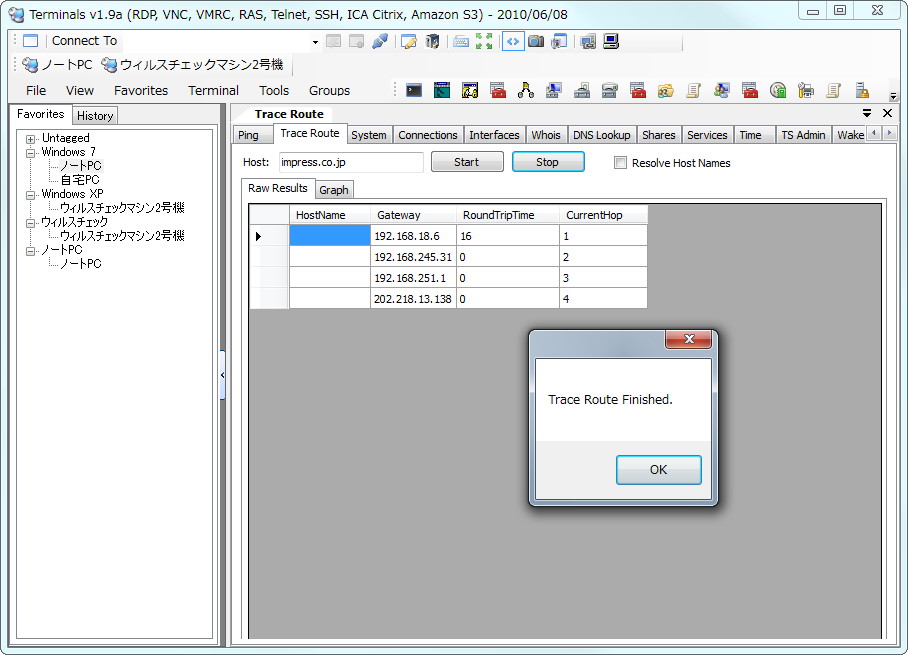Enable Resolve Host Names checkbox
Screen dimensions: 908x655
pyautogui.click(x=620, y=163)
